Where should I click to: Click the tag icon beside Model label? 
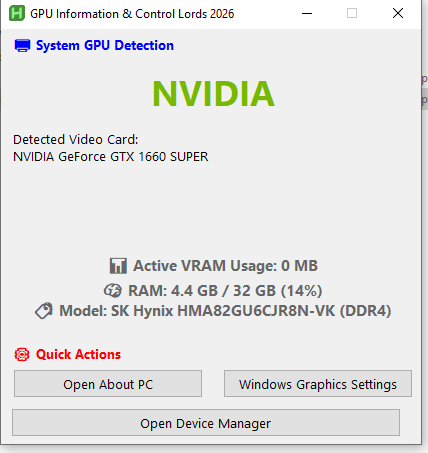click(44, 311)
